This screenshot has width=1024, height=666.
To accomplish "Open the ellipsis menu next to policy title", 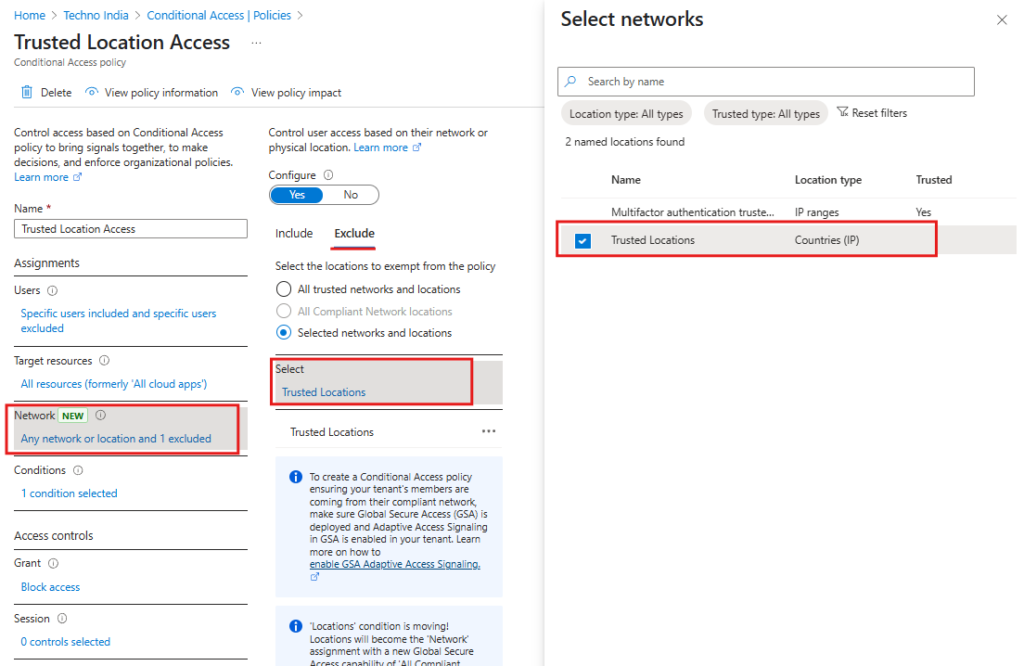I will click(x=256, y=42).
